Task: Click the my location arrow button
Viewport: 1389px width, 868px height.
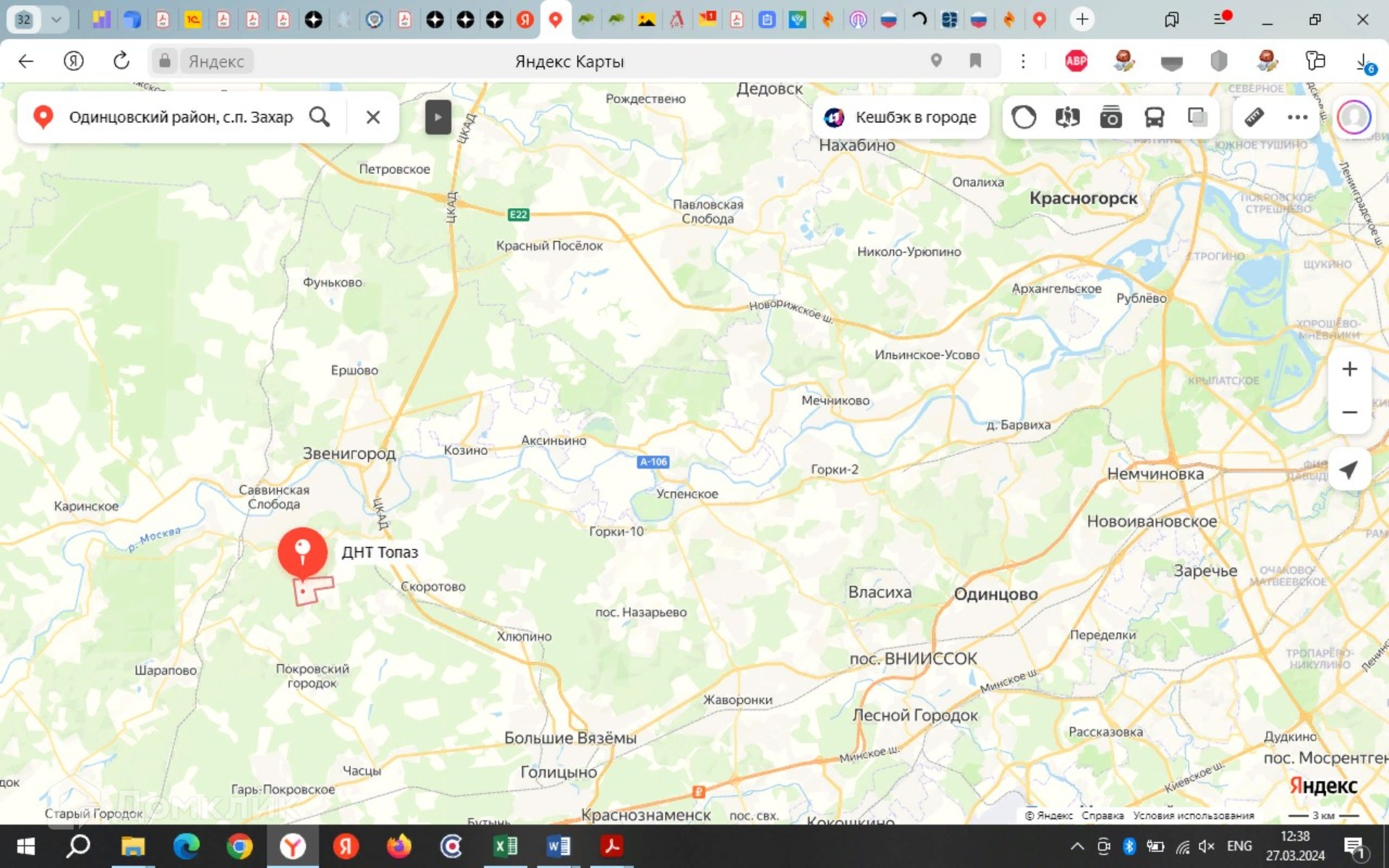Action: 1349,469
